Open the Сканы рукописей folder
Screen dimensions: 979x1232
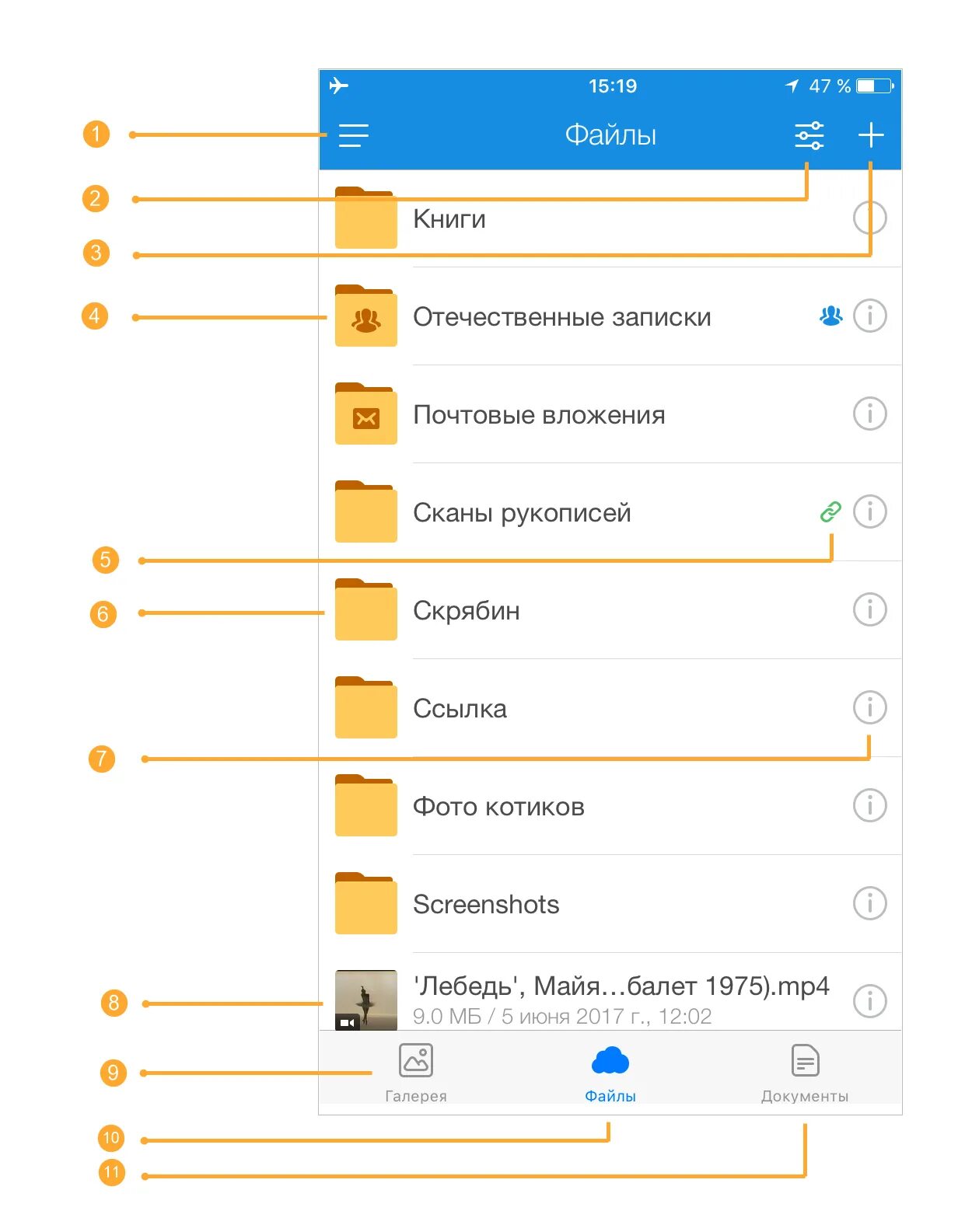[x=521, y=513]
